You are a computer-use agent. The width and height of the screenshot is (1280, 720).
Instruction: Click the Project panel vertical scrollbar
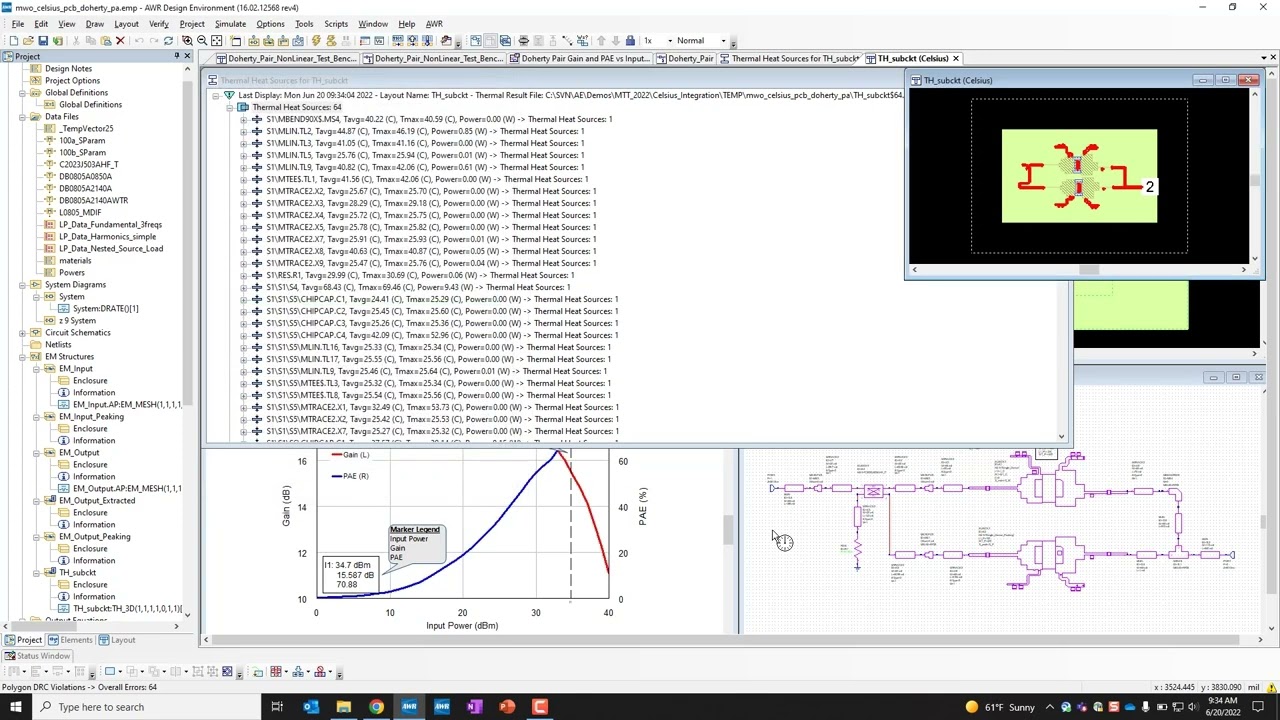point(188,340)
